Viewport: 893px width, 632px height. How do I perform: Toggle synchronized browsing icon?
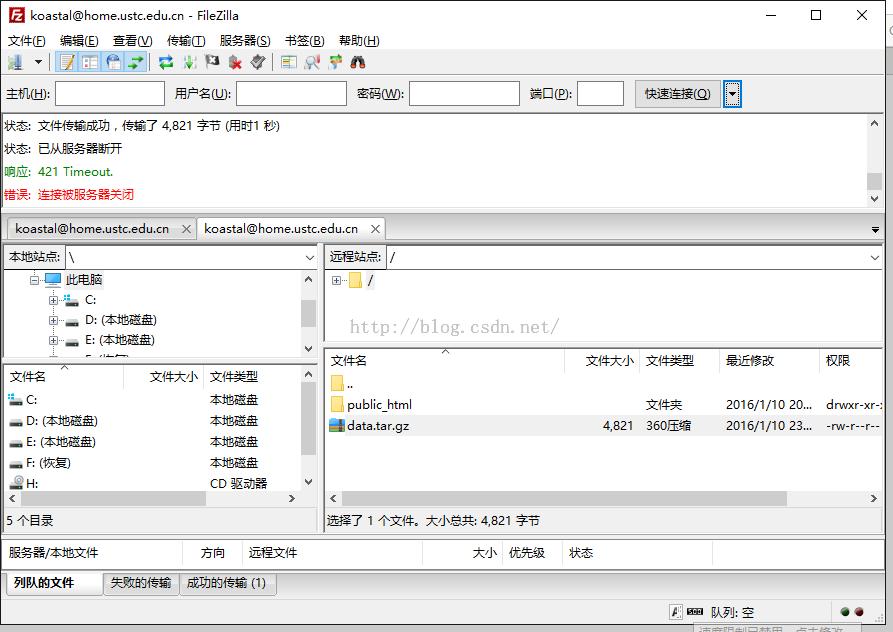[335, 62]
